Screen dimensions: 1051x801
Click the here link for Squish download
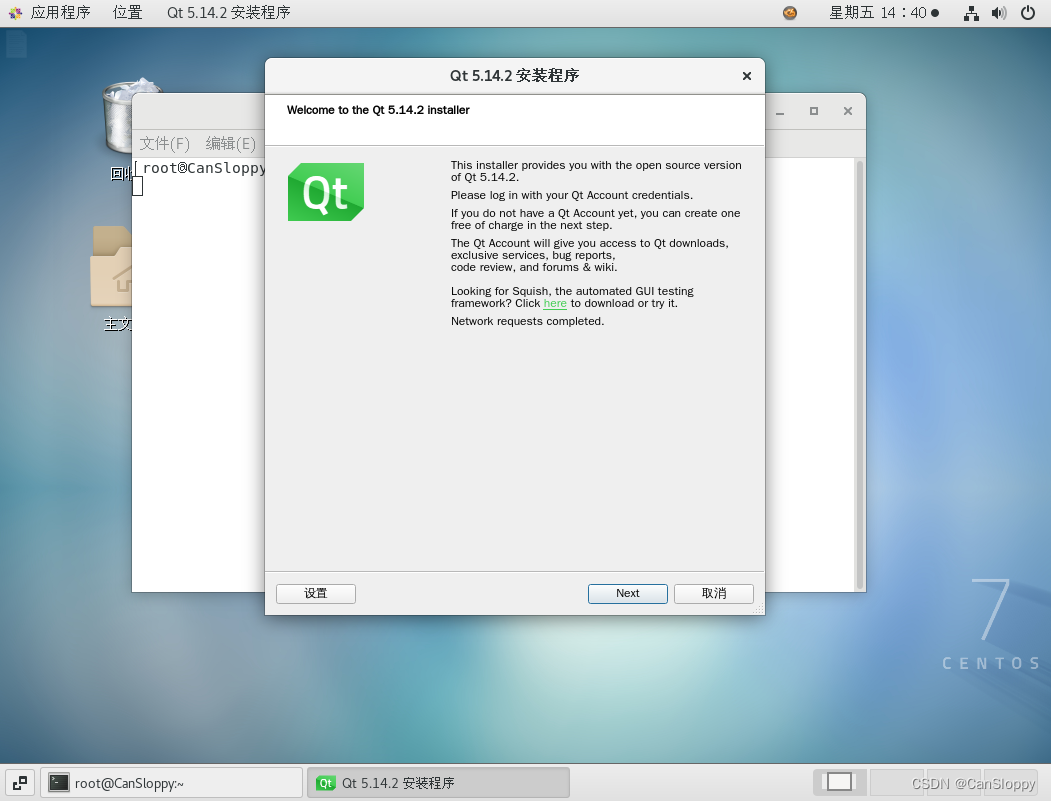coord(555,303)
